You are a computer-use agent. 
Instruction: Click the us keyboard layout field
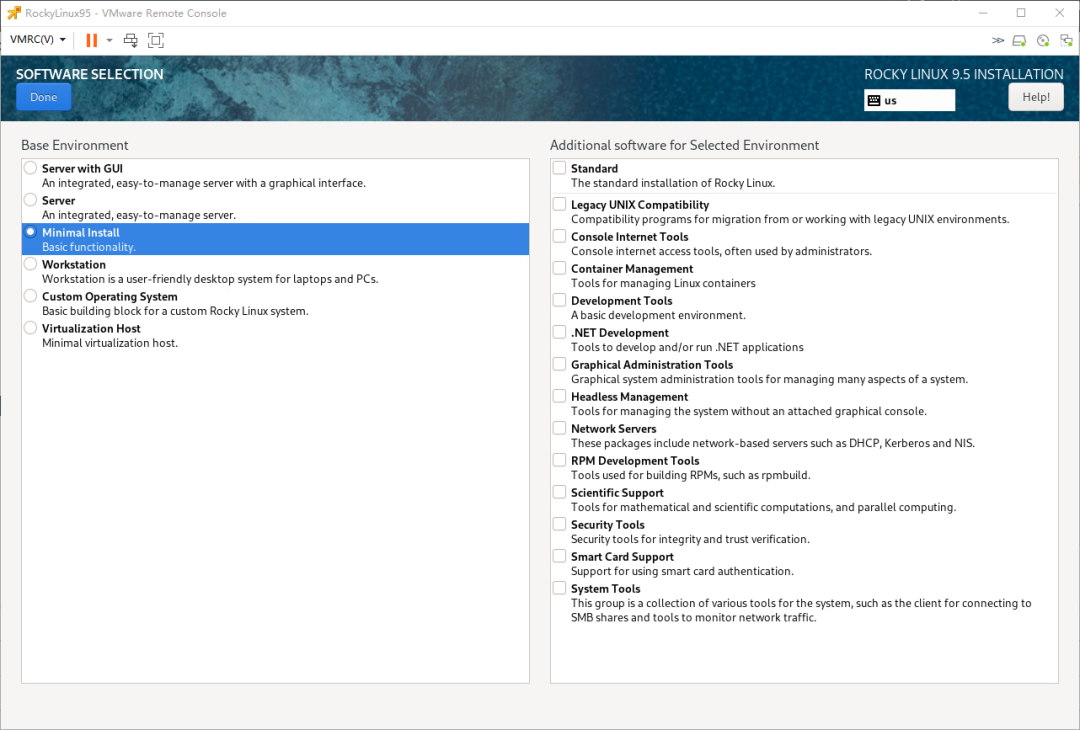point(910,101)
